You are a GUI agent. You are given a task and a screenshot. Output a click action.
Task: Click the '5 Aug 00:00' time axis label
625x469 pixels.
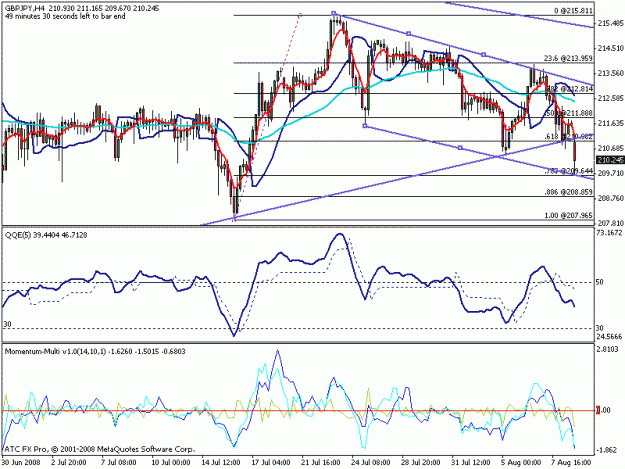point(521,462)
